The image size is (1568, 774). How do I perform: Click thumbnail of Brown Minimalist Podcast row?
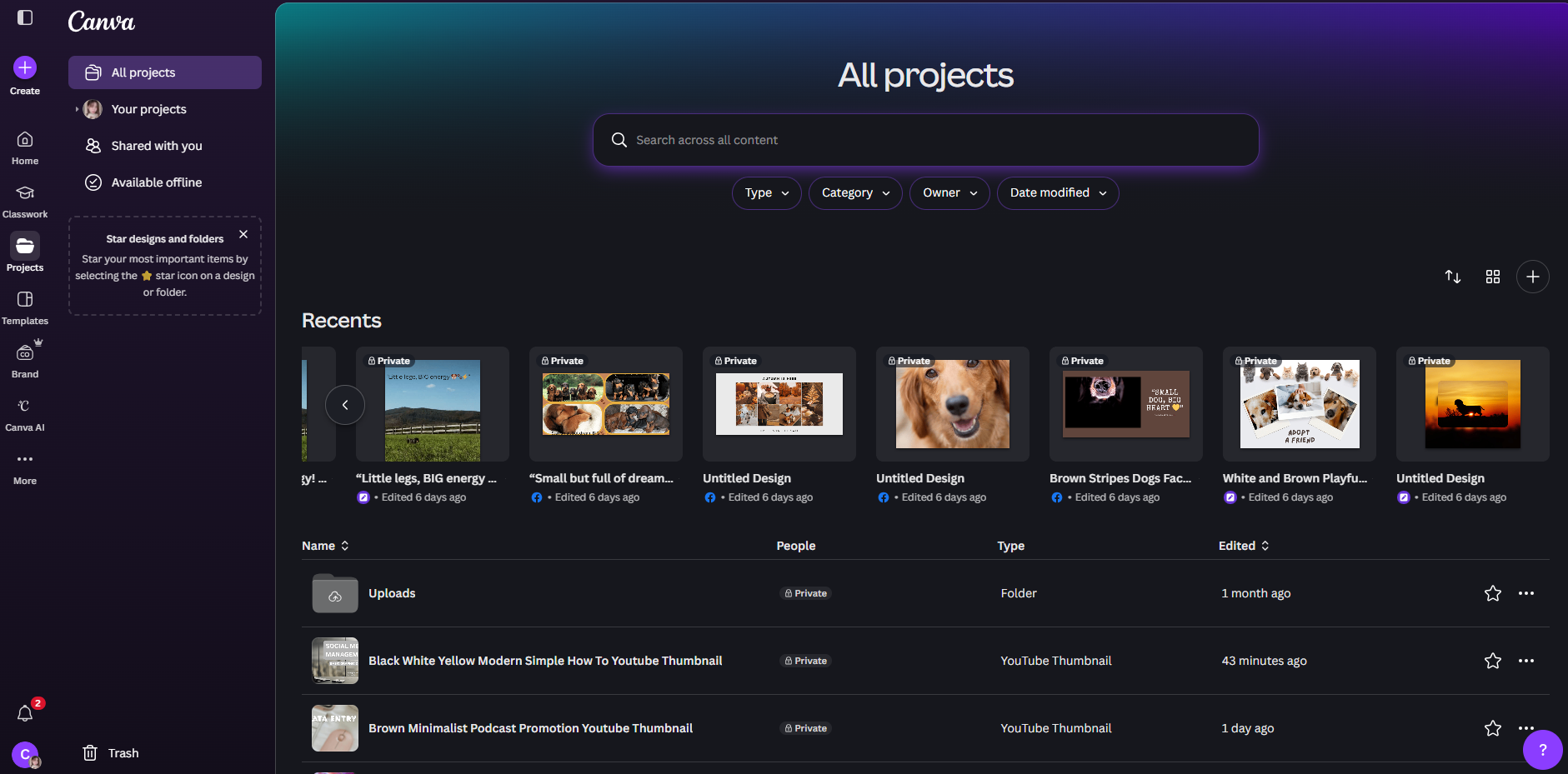pos(335,728)
